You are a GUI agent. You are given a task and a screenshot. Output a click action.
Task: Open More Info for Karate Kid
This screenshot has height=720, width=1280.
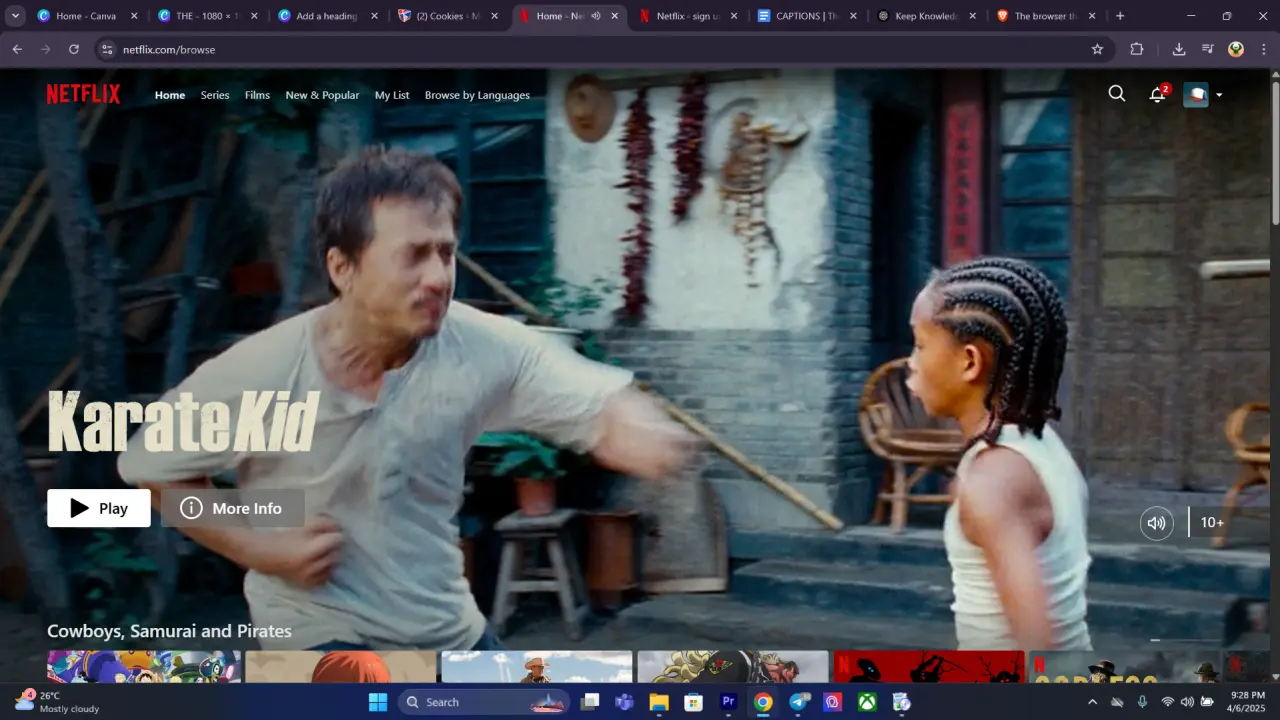coord(232,508)
